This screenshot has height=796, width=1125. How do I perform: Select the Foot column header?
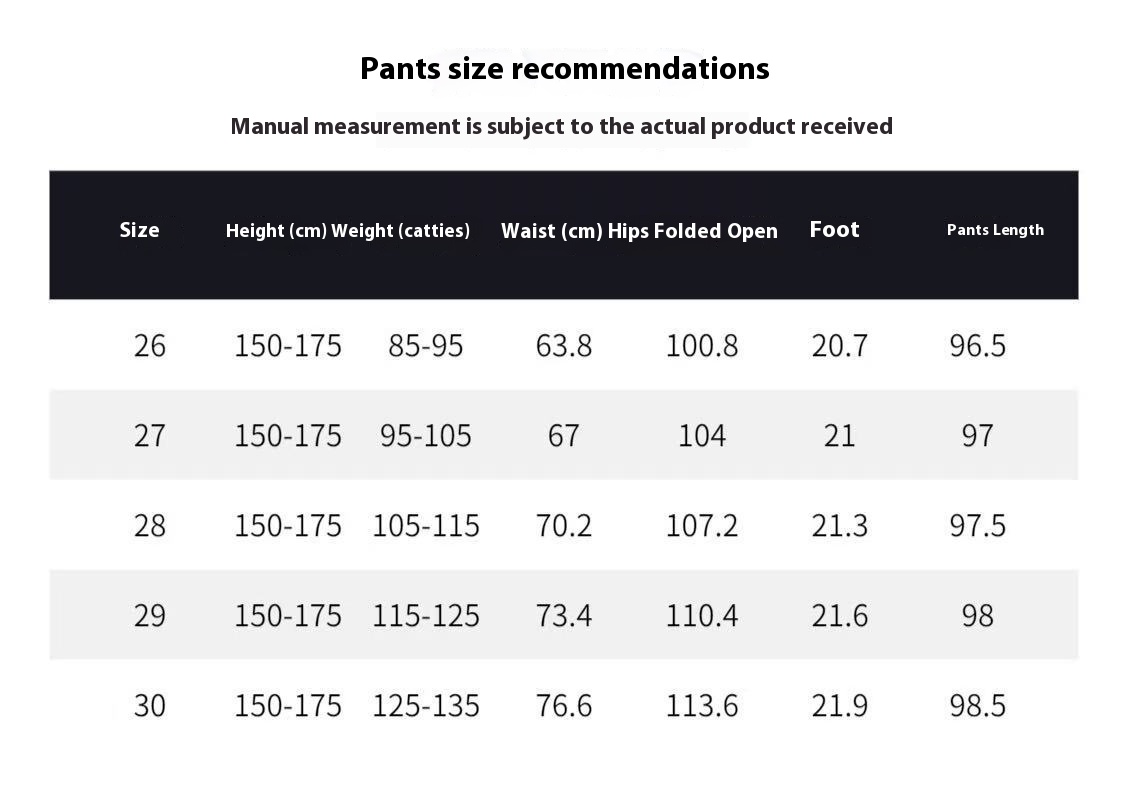pyautogui.click(x=834, y=229)
